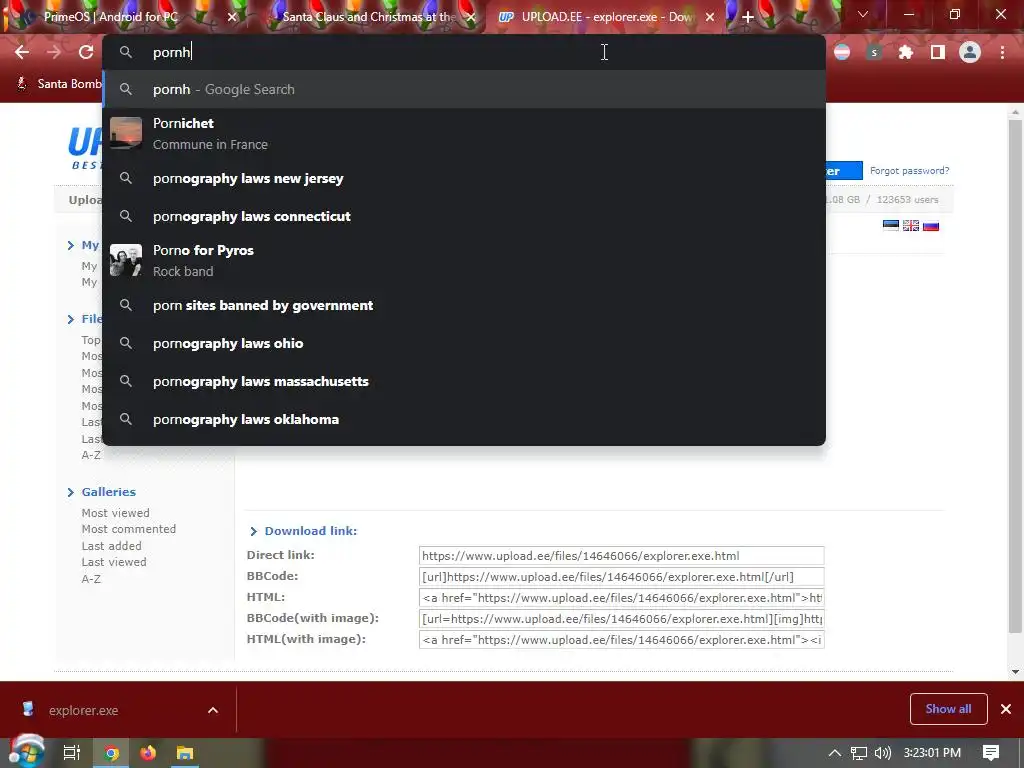Open the tab search chevron in title bar
Screen dimensions: 1024x768
click(863, 14)
